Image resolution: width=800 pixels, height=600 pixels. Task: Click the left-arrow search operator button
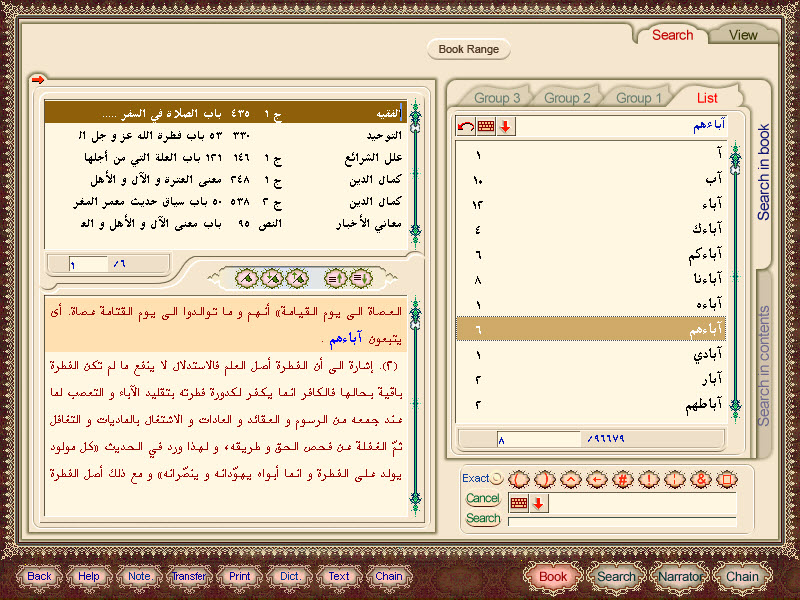[x=597, y=479]
